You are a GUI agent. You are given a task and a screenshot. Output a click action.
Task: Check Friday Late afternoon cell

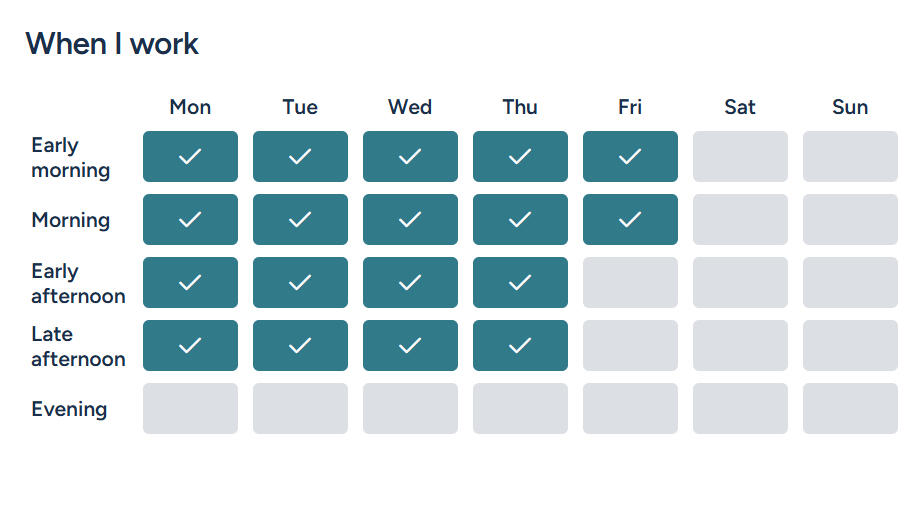(630, 346)
